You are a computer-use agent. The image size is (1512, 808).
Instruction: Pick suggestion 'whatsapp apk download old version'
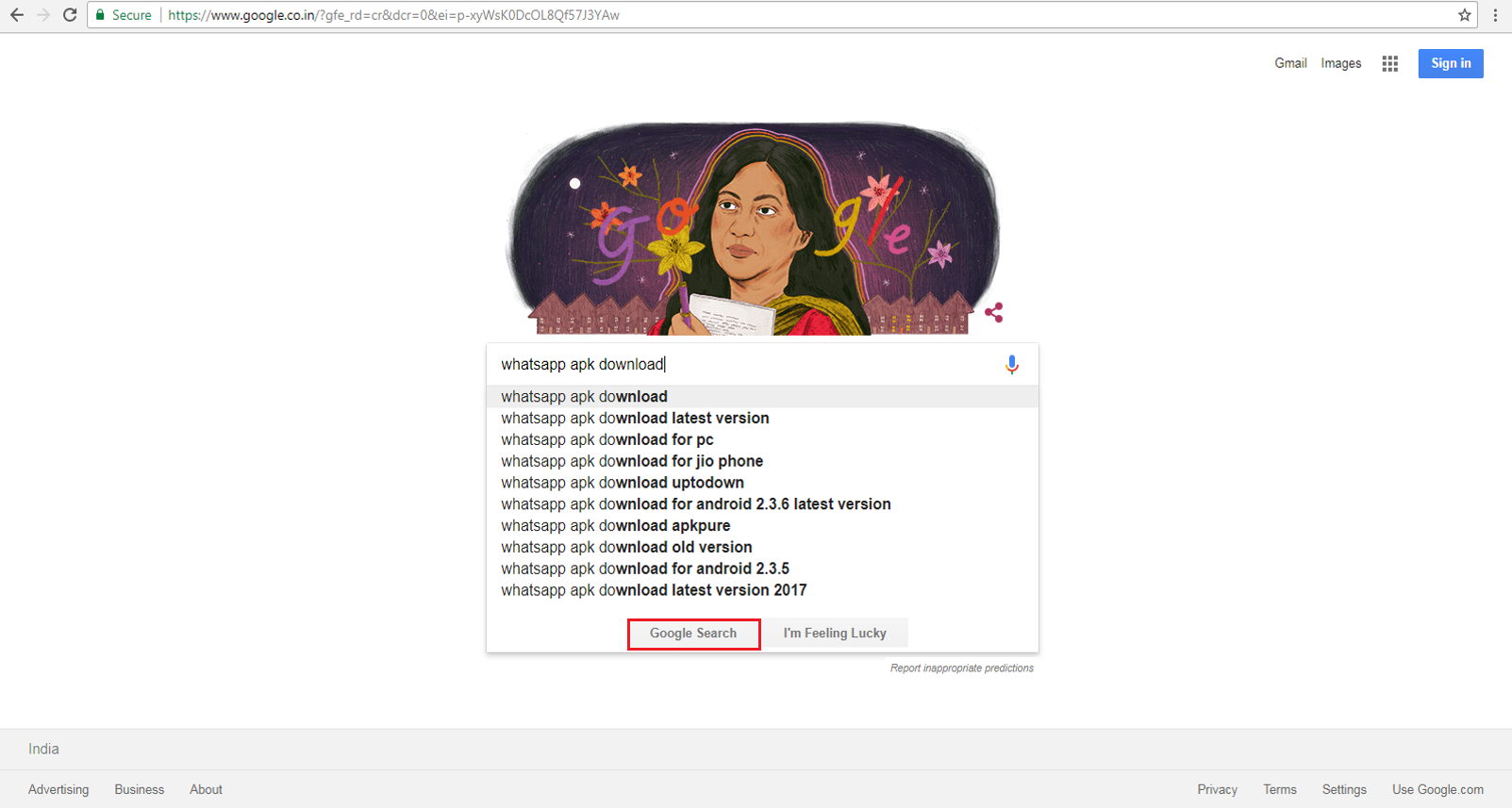762,548
